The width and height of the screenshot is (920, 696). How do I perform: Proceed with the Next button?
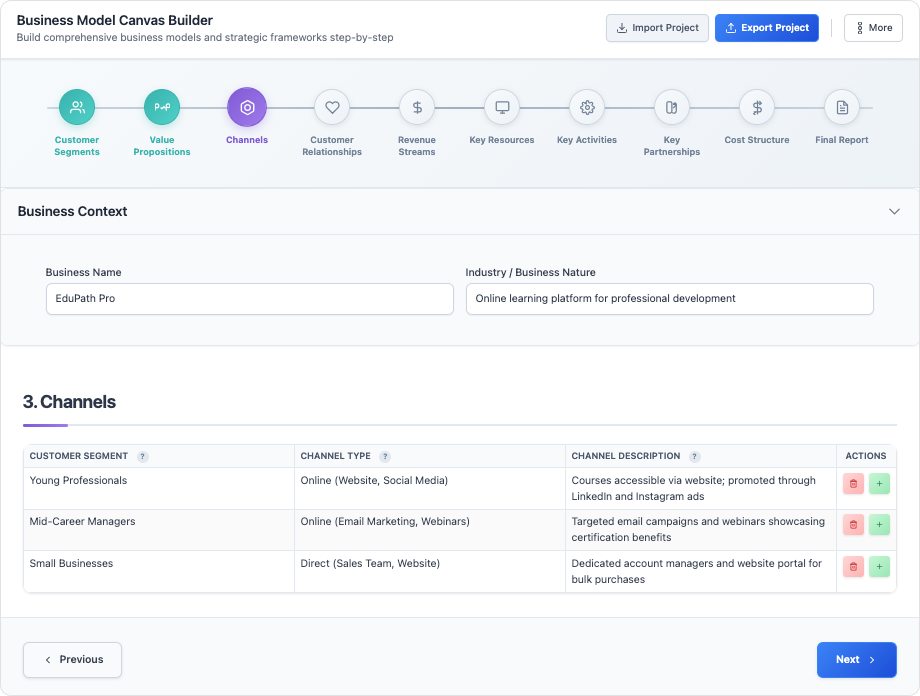857,660
